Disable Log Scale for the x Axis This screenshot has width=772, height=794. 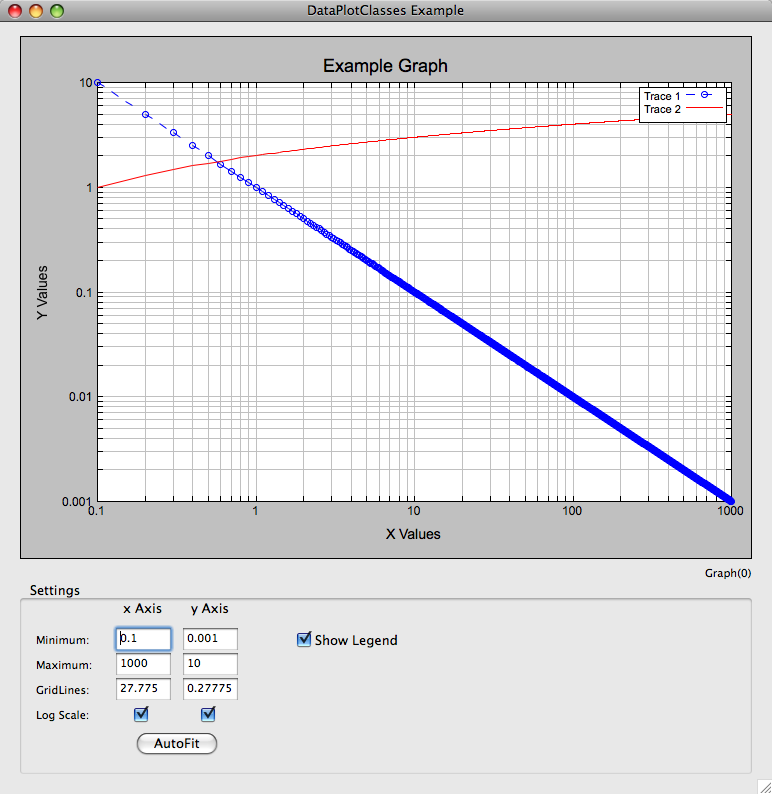(x=141, y=714)
